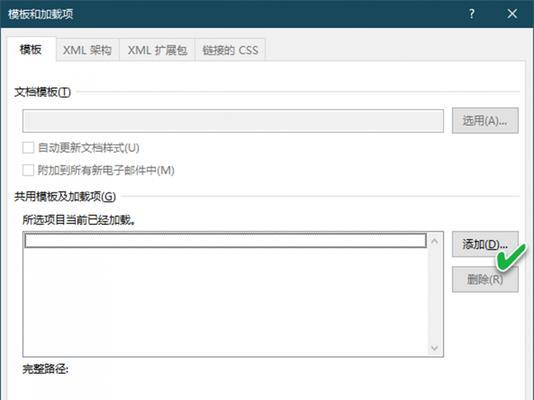Click the list scroll up arrow
This screenshot has height=400, width=534.
point(434,241)
